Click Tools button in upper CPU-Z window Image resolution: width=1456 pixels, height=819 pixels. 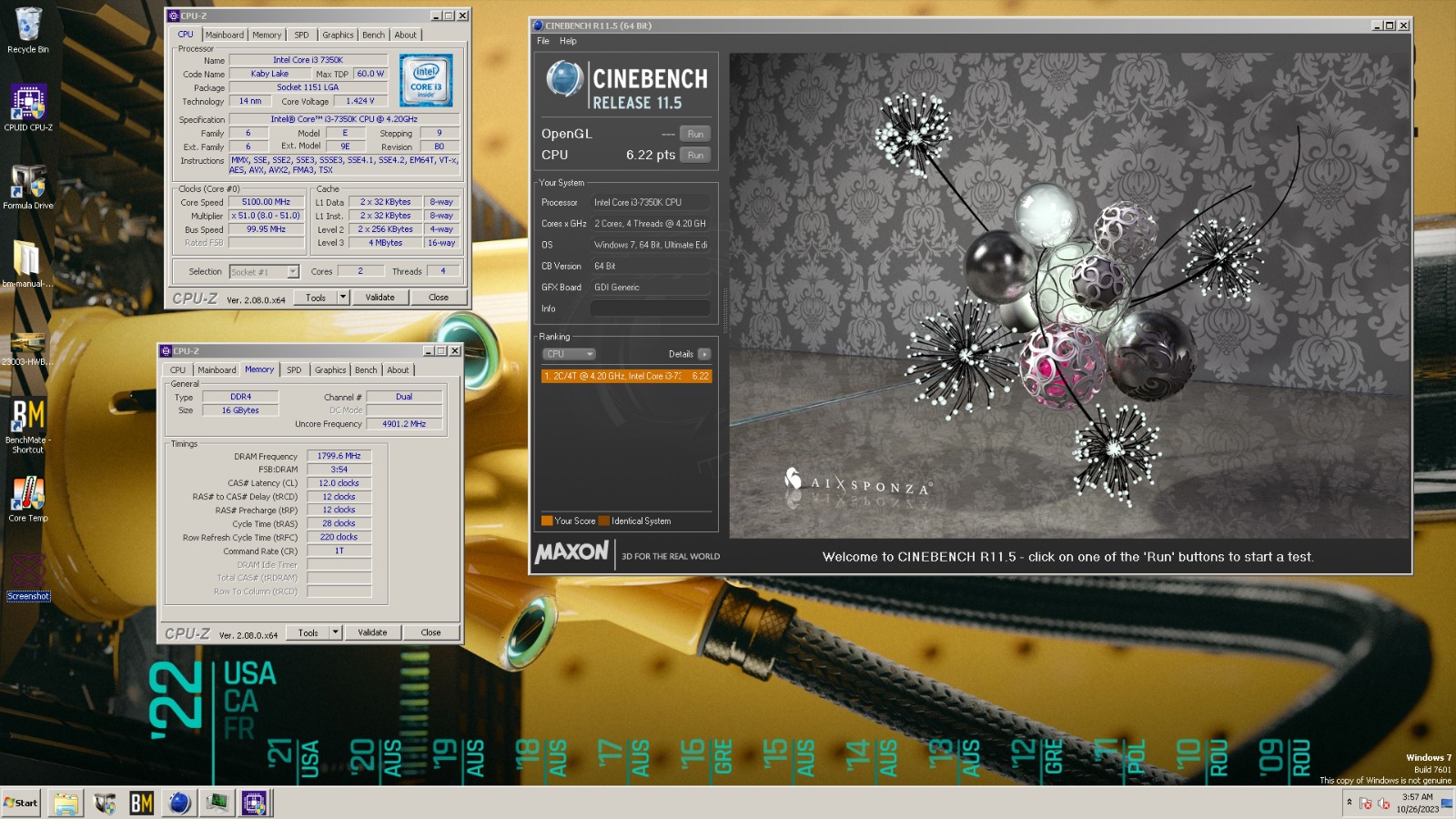coord(316,297)
